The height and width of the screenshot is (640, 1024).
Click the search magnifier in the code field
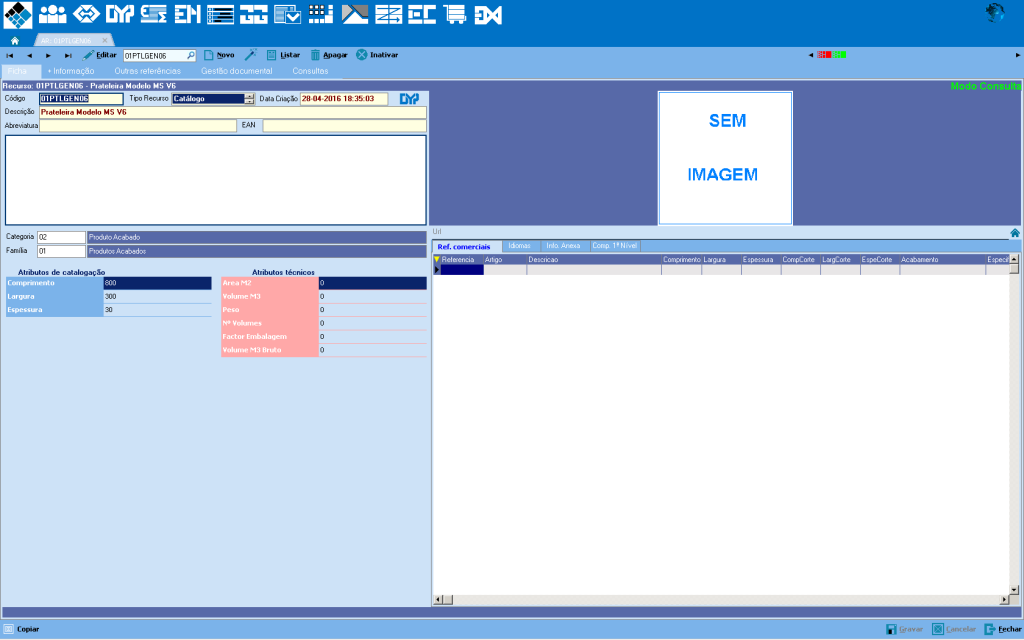click(x=190, y=55)
